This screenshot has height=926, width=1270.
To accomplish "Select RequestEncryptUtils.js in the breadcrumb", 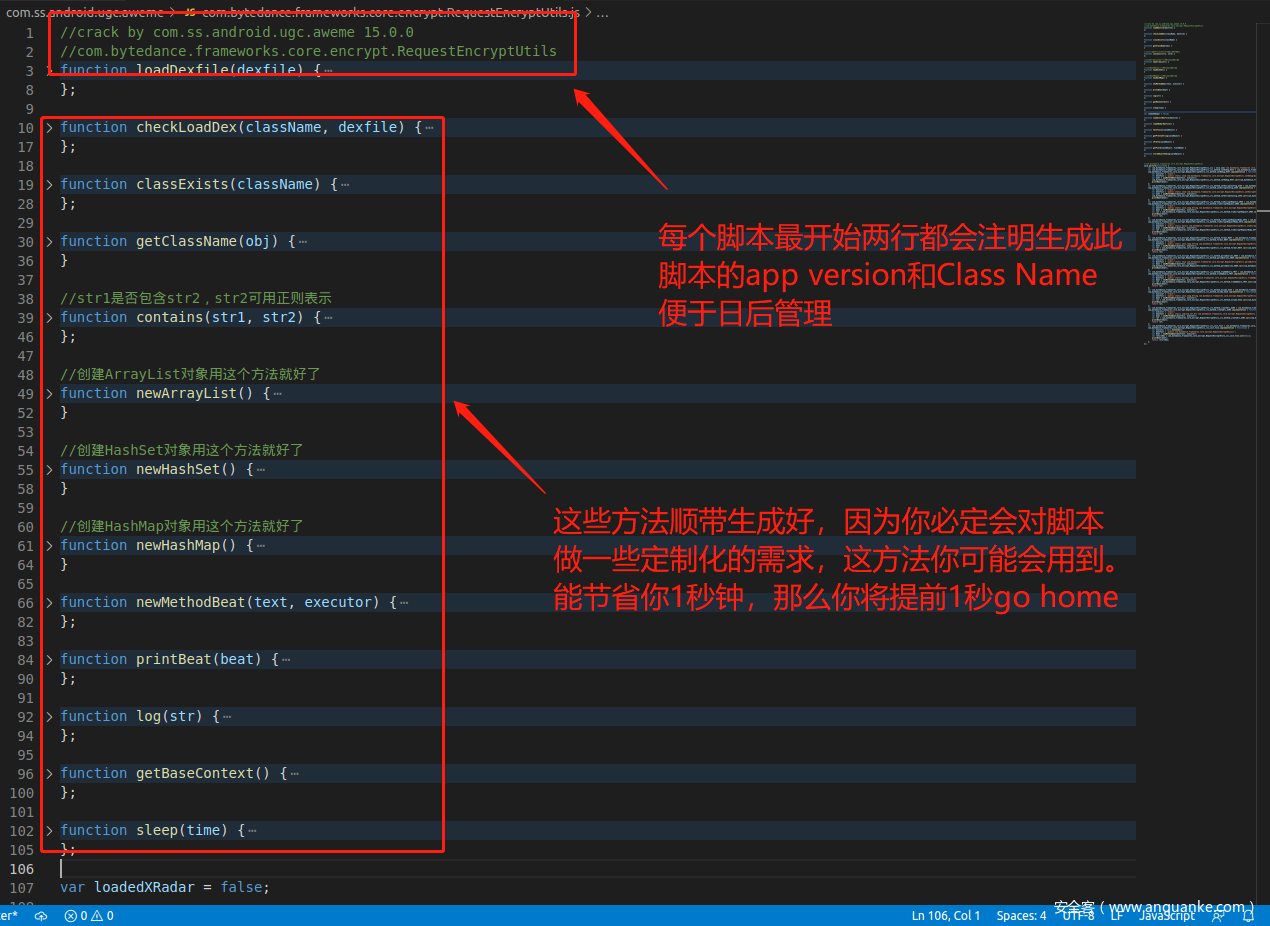I will 390,13.
